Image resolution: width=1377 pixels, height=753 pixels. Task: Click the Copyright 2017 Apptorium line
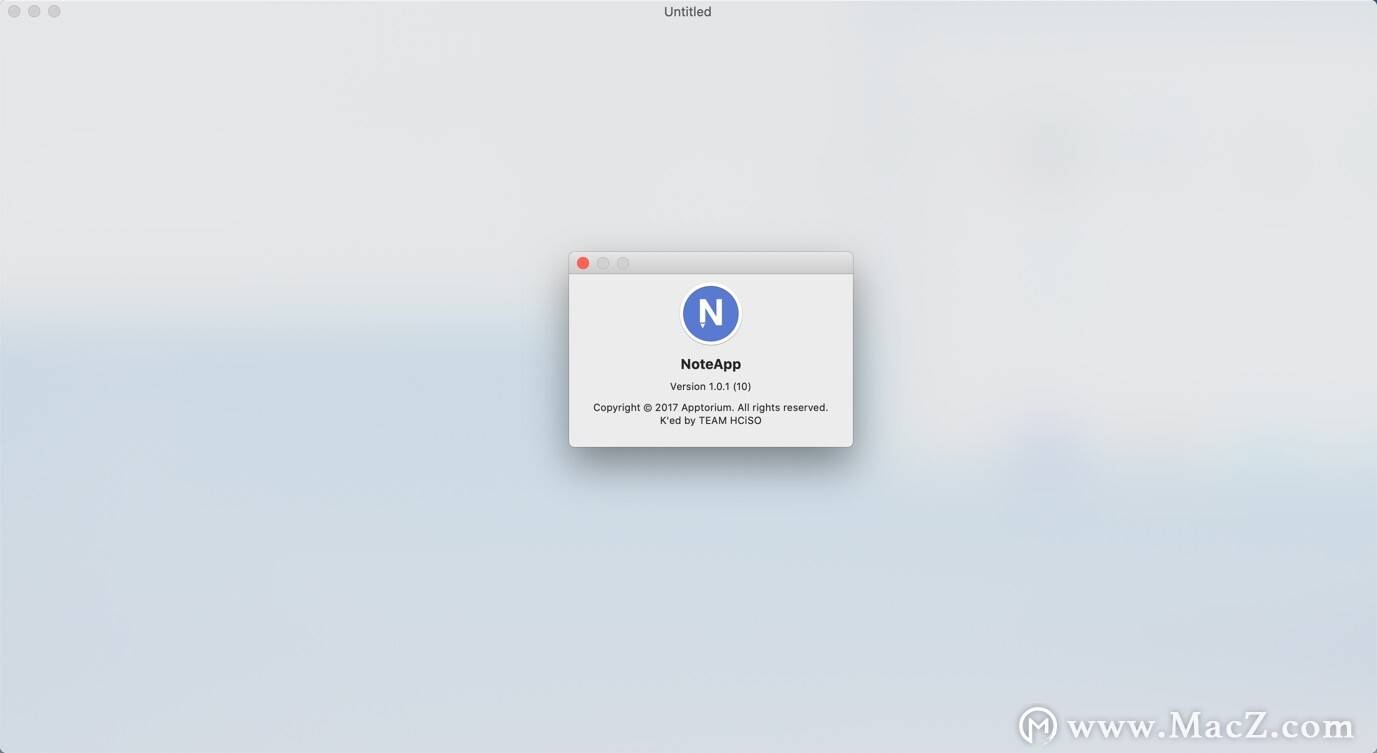pyautogui.click(x=711, y=407)
